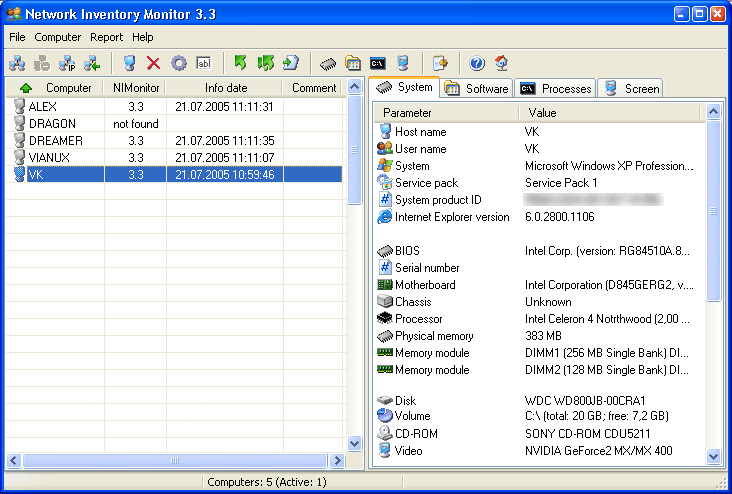
Task: Click the command prompt processes toolbar icon
Action: point(378,63)
